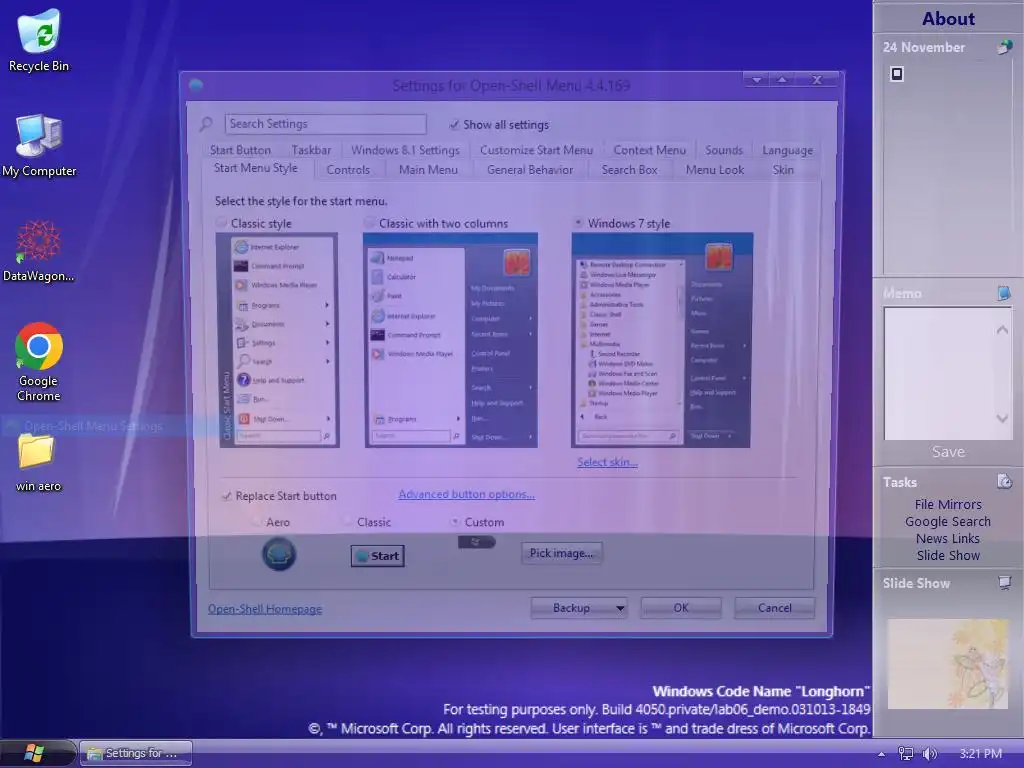This screenshot has width=1024, height=768.
Task: Click the Open-Shell shell icon in title bar
Action: coord(196,85)
